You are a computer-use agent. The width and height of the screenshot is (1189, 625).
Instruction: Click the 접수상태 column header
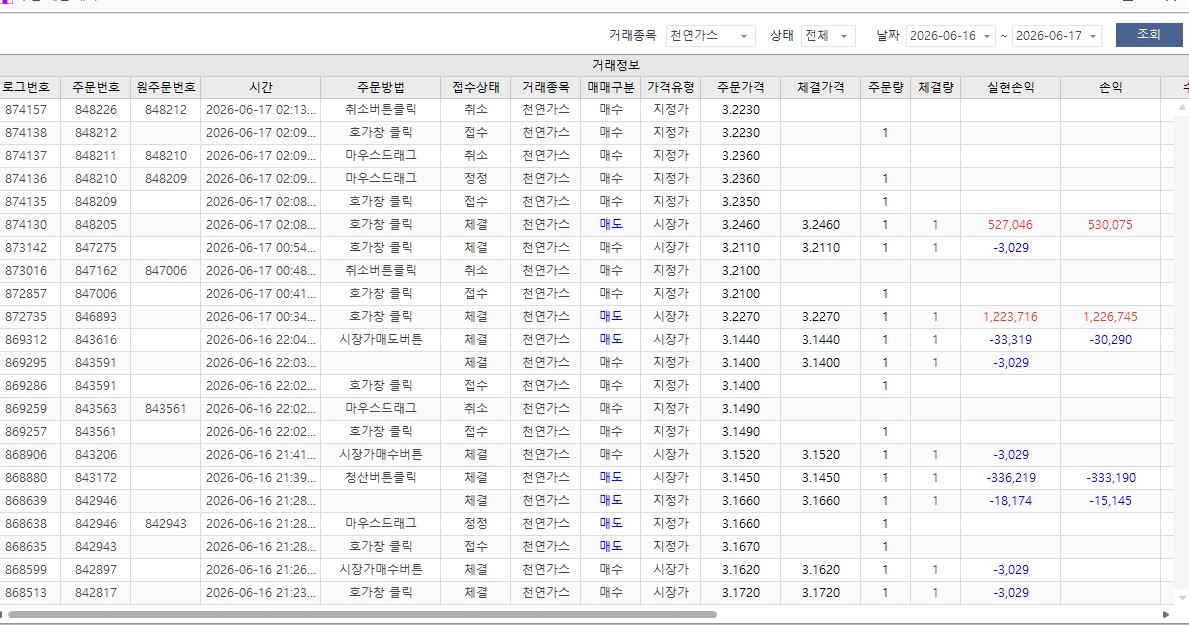[475, 87]
